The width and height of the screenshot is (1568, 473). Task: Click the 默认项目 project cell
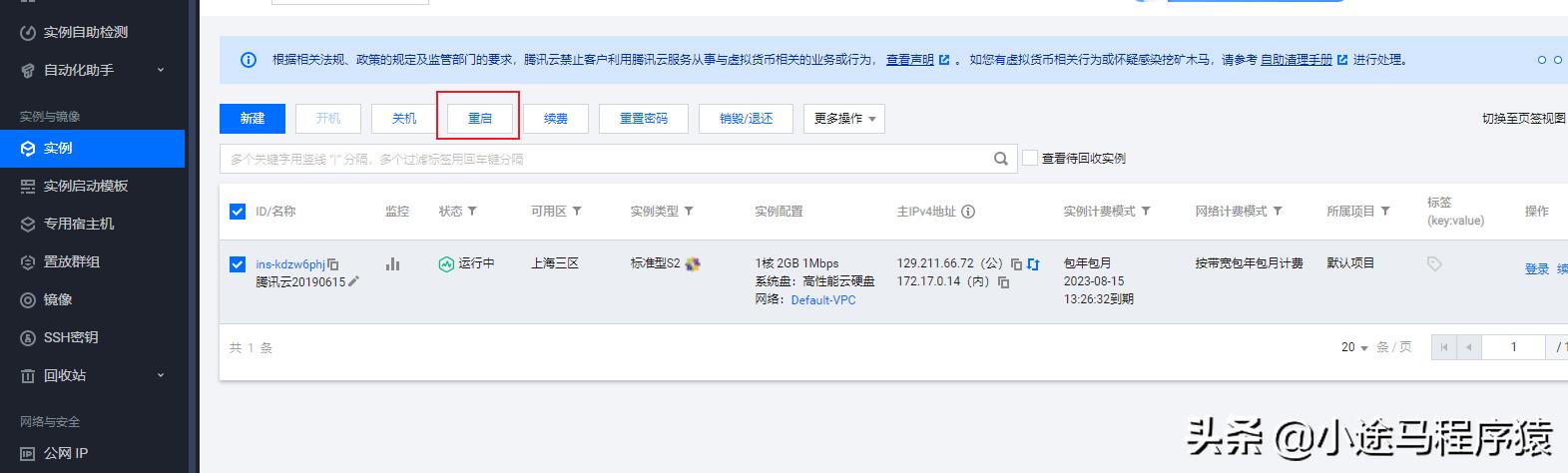1350,263
